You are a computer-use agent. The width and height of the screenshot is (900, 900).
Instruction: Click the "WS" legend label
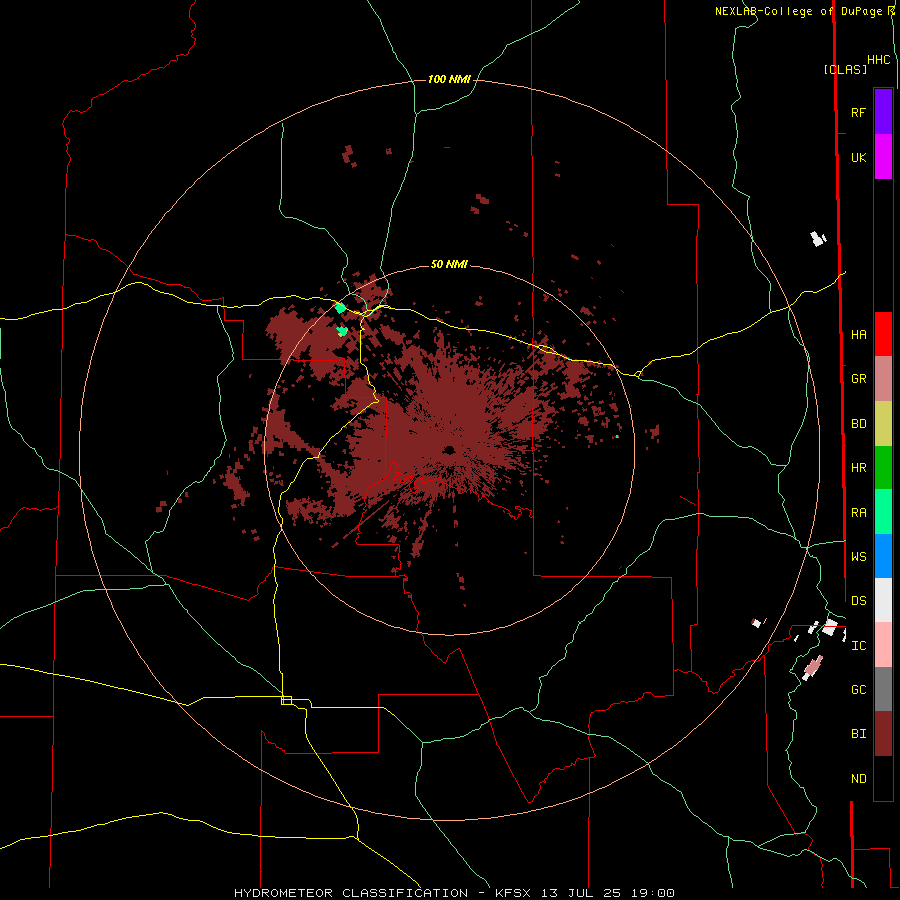pos(858,557)
